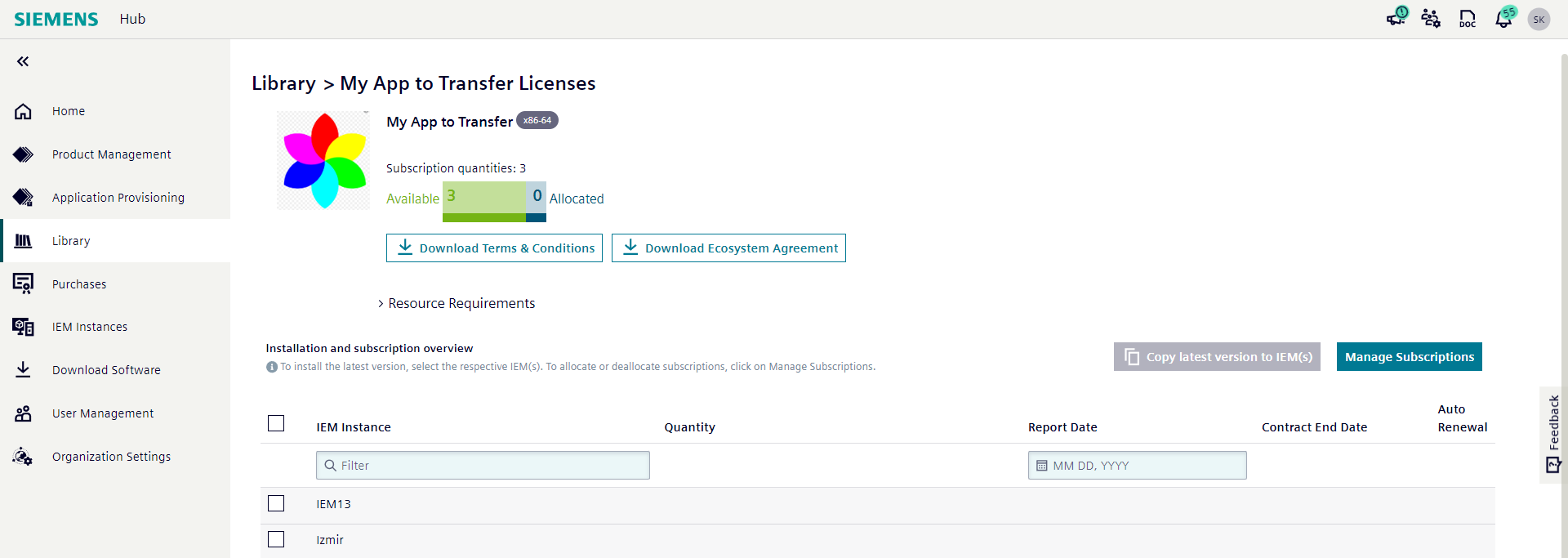Download Terms & Conditions

494,248
